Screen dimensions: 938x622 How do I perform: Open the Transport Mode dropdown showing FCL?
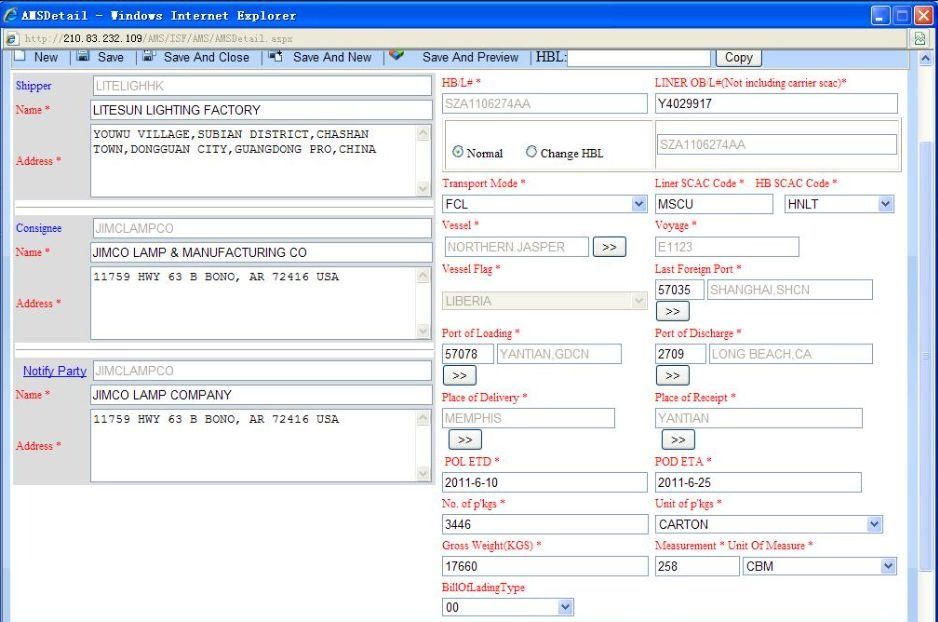tap(639, 204)
